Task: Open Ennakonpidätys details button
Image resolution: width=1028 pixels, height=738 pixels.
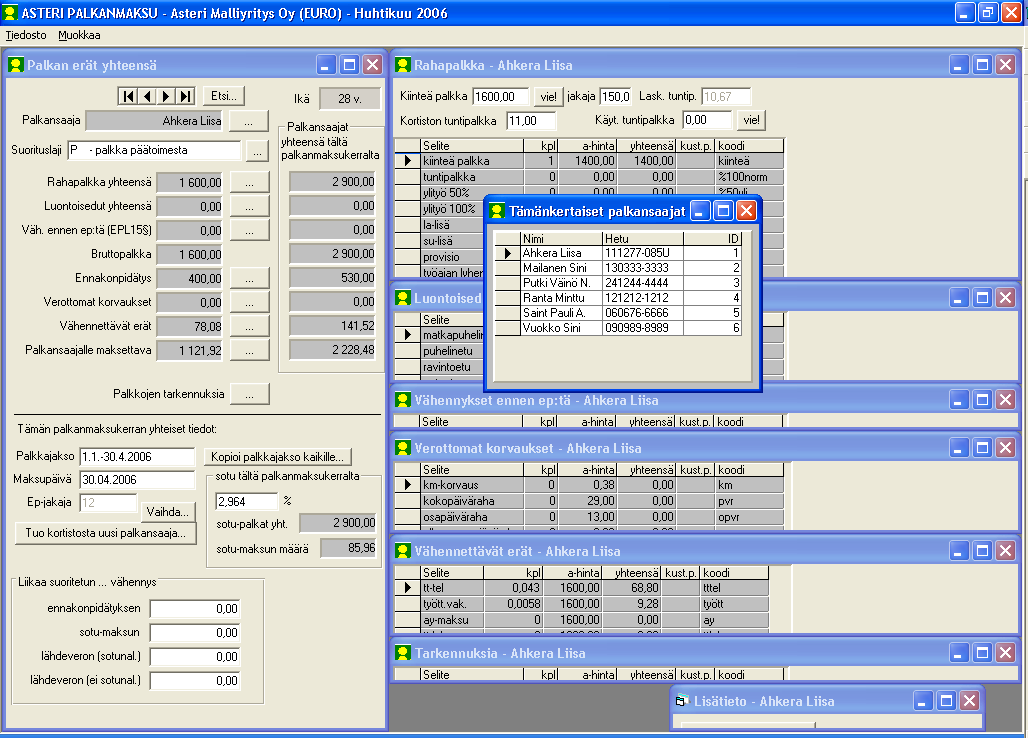Action: point(249,279)
